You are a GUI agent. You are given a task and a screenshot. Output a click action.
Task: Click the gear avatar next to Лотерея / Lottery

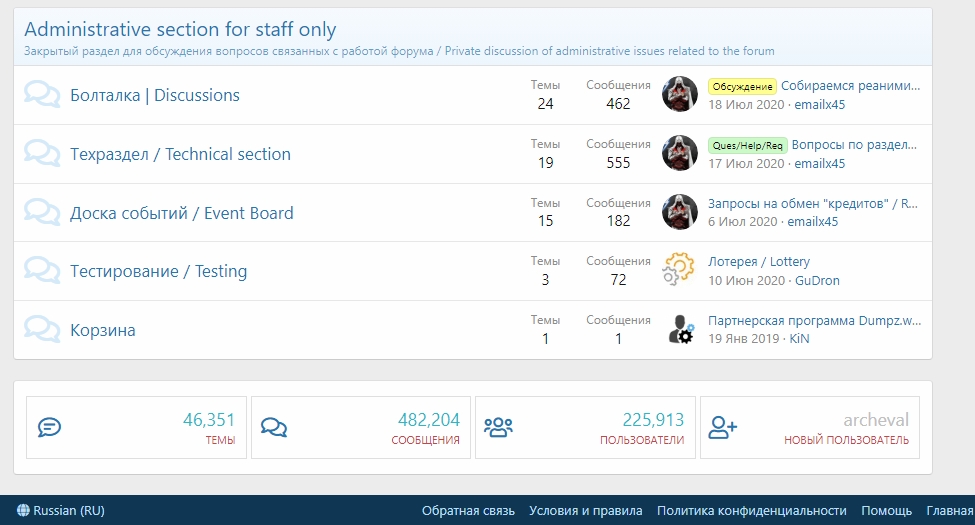coord(679,270)
